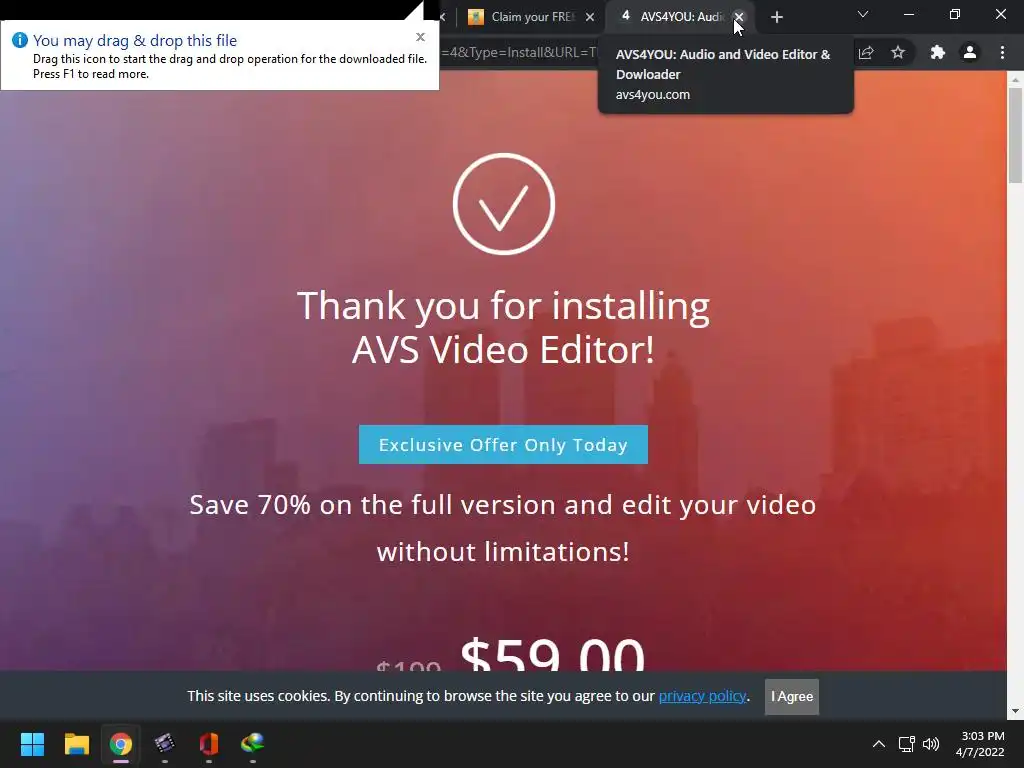Screen dimensions: 1024x768
Task: Click the volume speaker tray icon
Action: tap(931, 744)
